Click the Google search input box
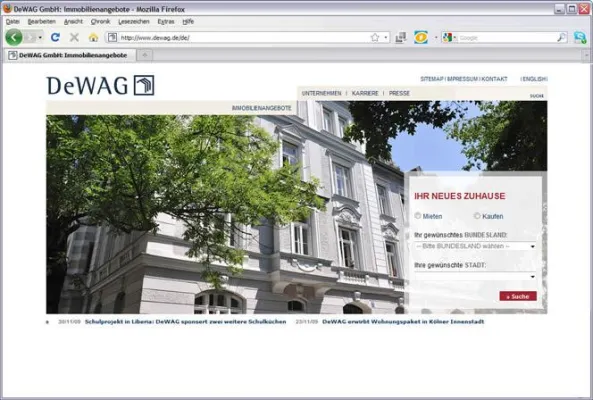593x400 pixels. (x=507, y=37)
